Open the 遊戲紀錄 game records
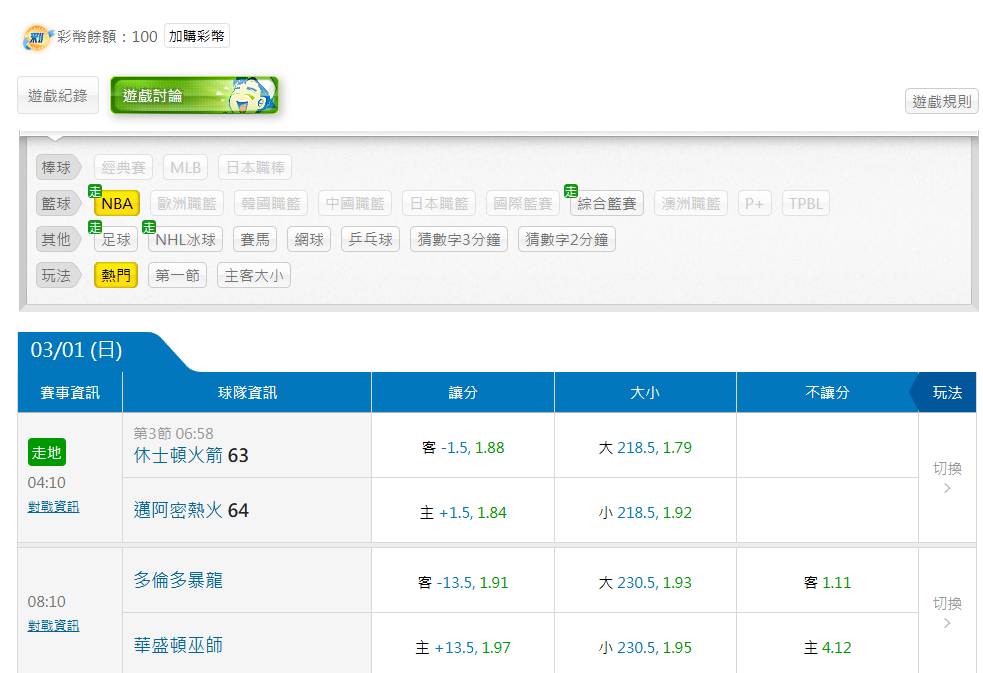Image resolution: width=983 pixels, height=673 pixels. [58, 96]
